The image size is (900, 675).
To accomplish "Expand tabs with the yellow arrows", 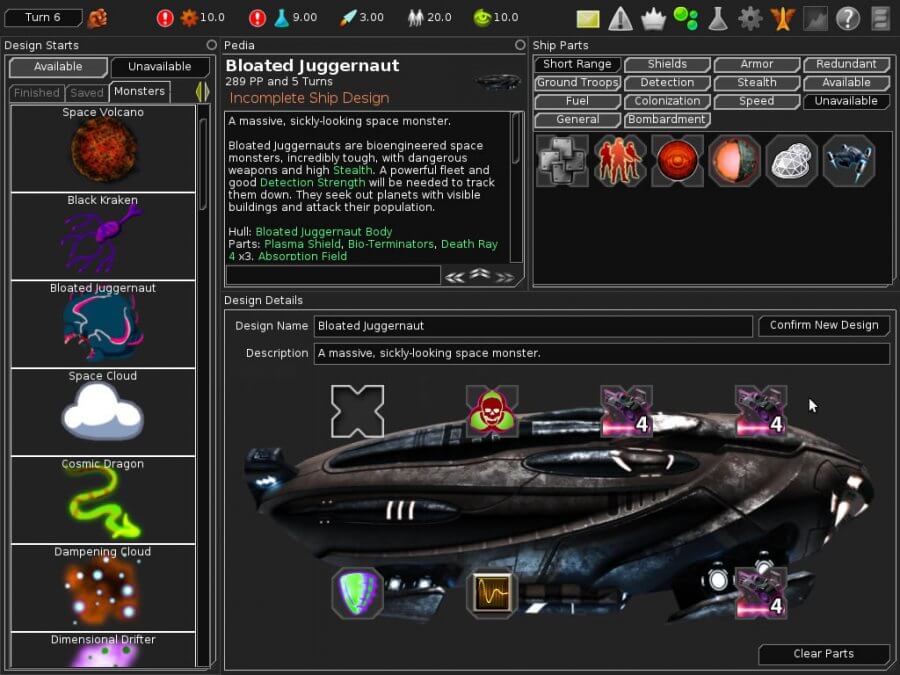I will 203,92.
